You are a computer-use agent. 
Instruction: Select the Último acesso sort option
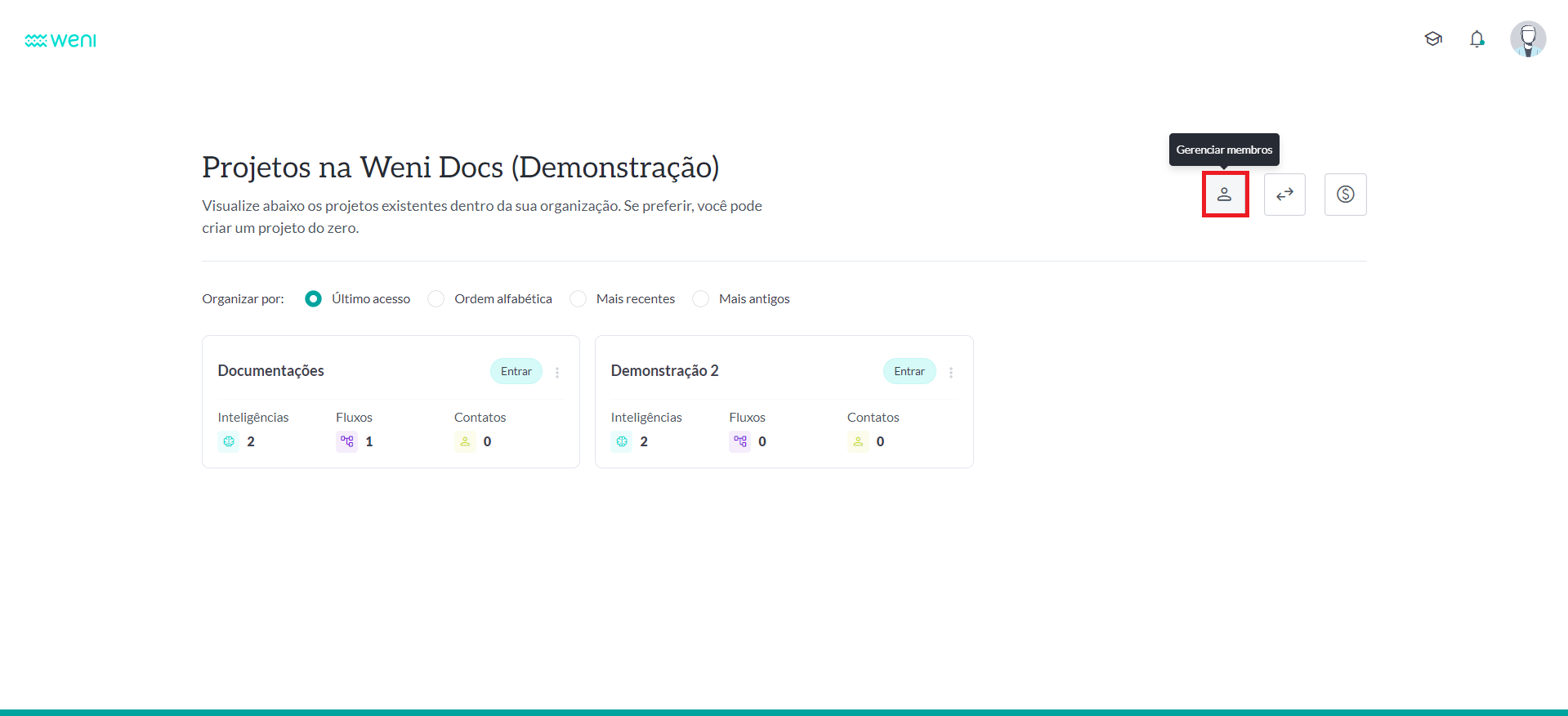[313, 299]
